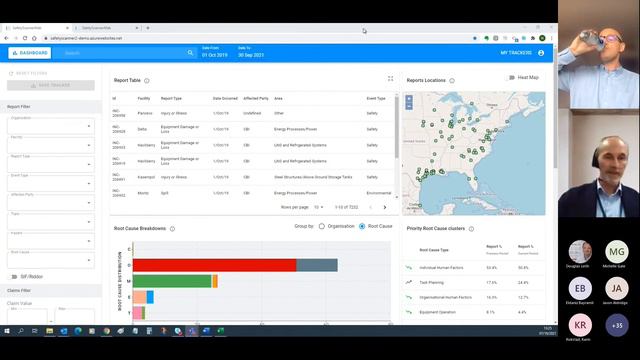This screenshot has width=640, height=360.
Task: Sort by the Event Type column header
Action: (376, 99)
